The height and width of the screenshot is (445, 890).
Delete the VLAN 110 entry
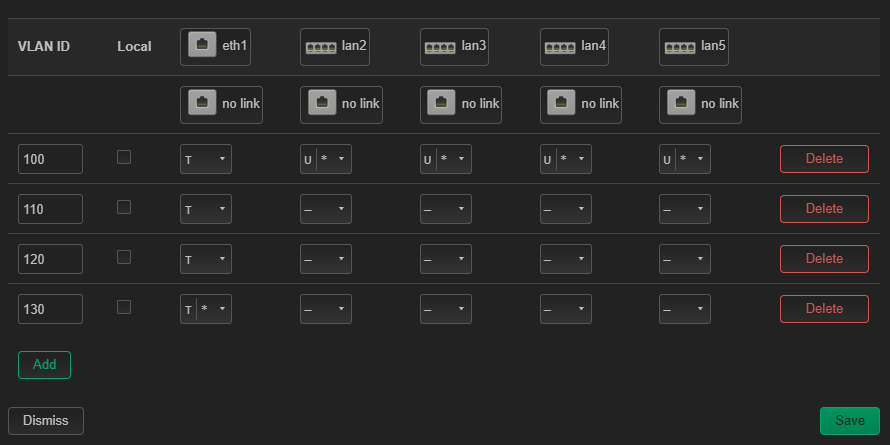tap(824, 209)
